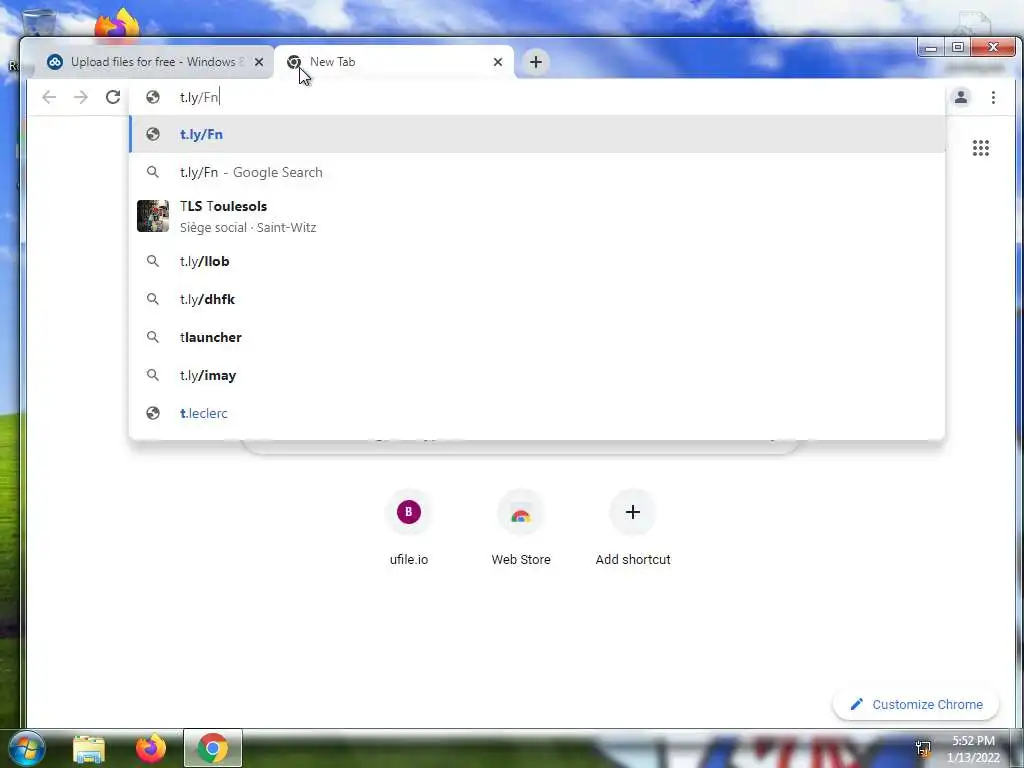Open a new tab with plus button
The height and width of the screenshot is (768, 1024).
(x=536, y=62)
